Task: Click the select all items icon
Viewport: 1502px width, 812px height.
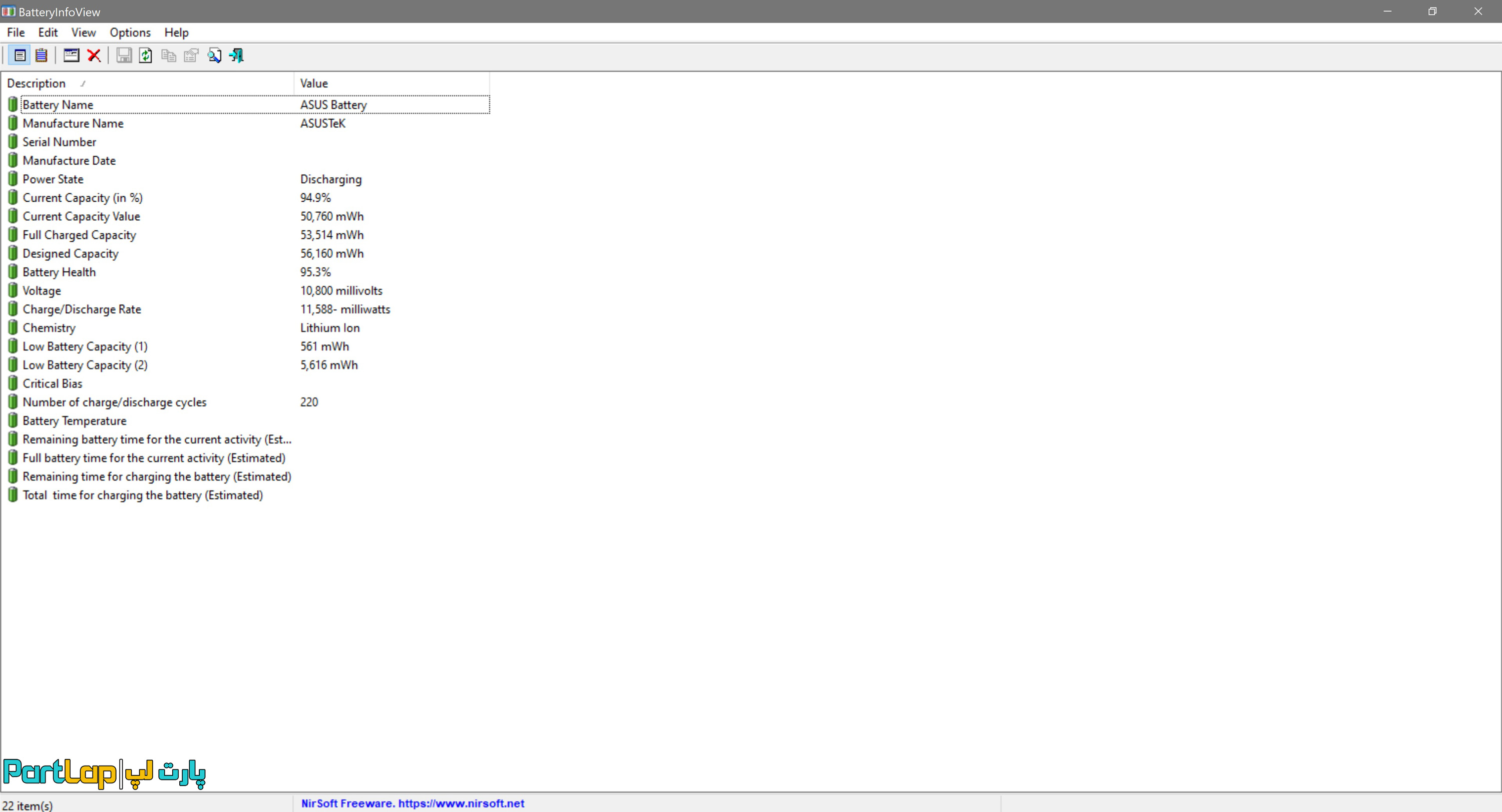Action: pyautogui.click(x=41, y=55)
